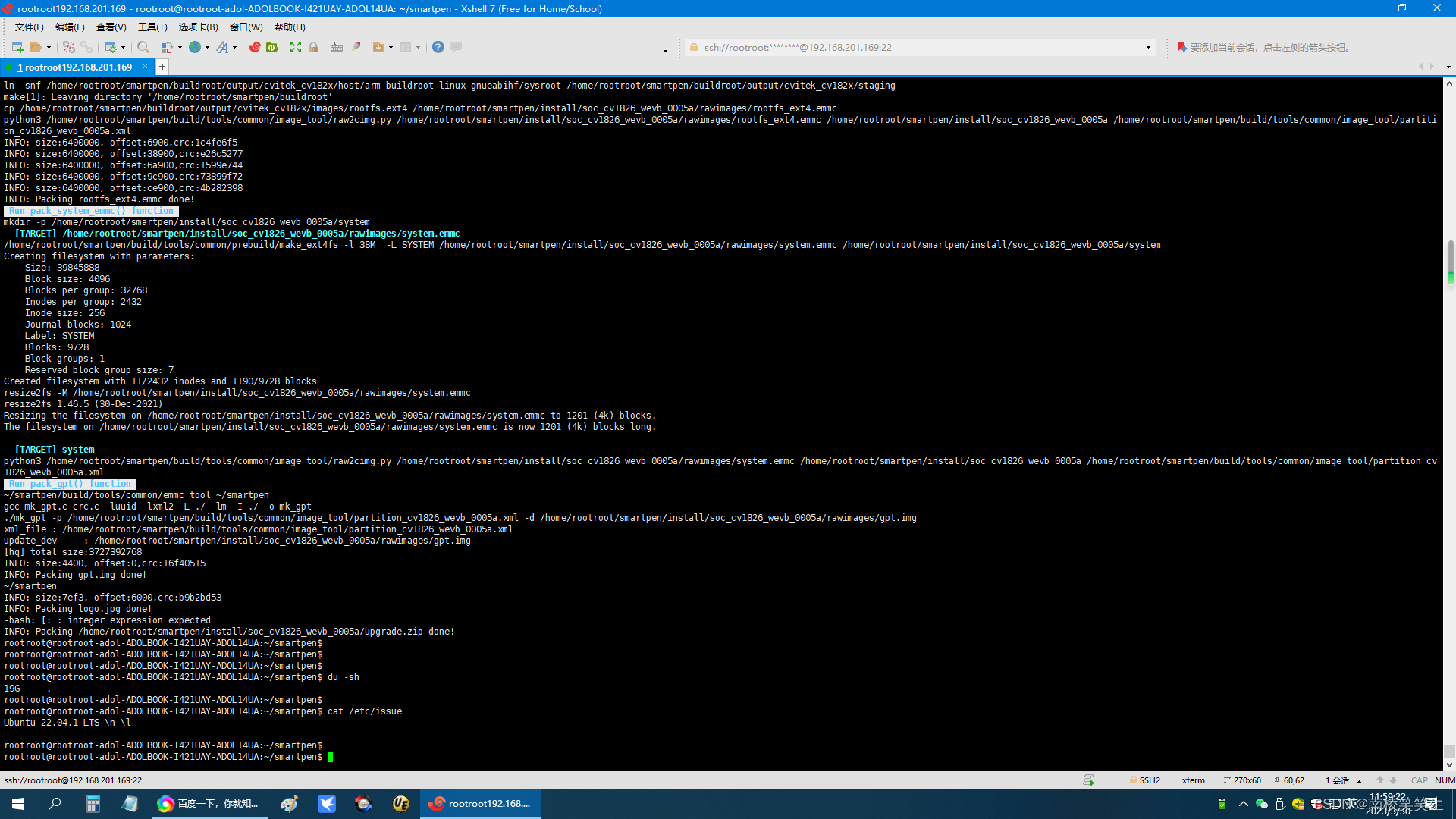Click the Xftp green toolbar icon
This screenshot has width=1456, height=819.
[x=272, y=47]
